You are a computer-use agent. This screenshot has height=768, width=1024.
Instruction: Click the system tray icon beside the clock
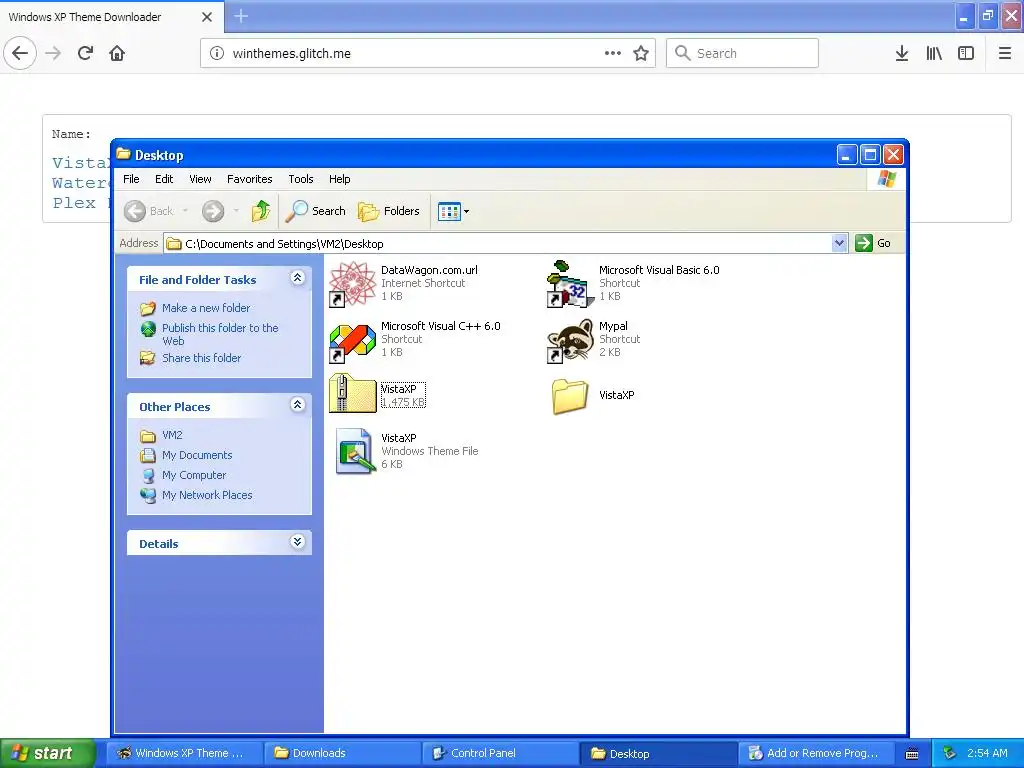pos(950,753)
